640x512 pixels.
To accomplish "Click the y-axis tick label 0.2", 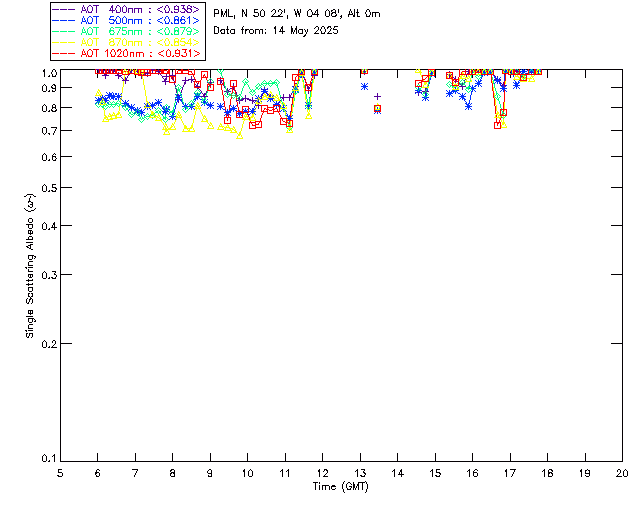I will tap(49, 344).
